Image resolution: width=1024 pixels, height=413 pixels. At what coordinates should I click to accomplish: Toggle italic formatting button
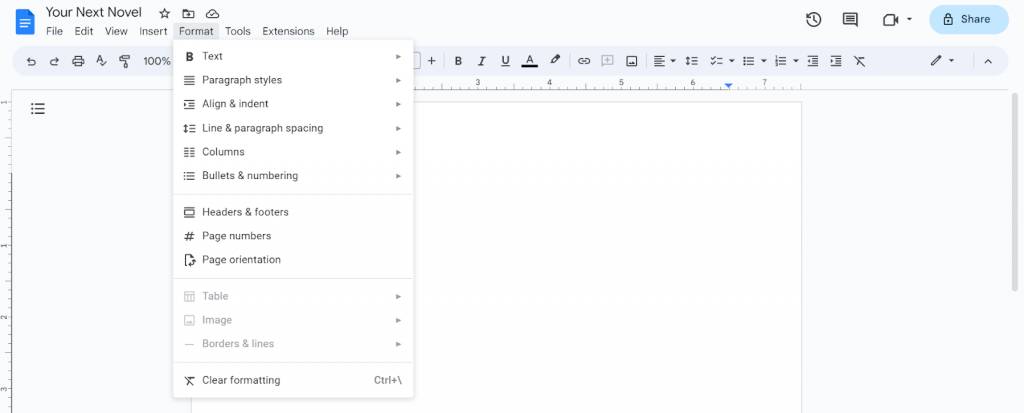click(482, 61)
